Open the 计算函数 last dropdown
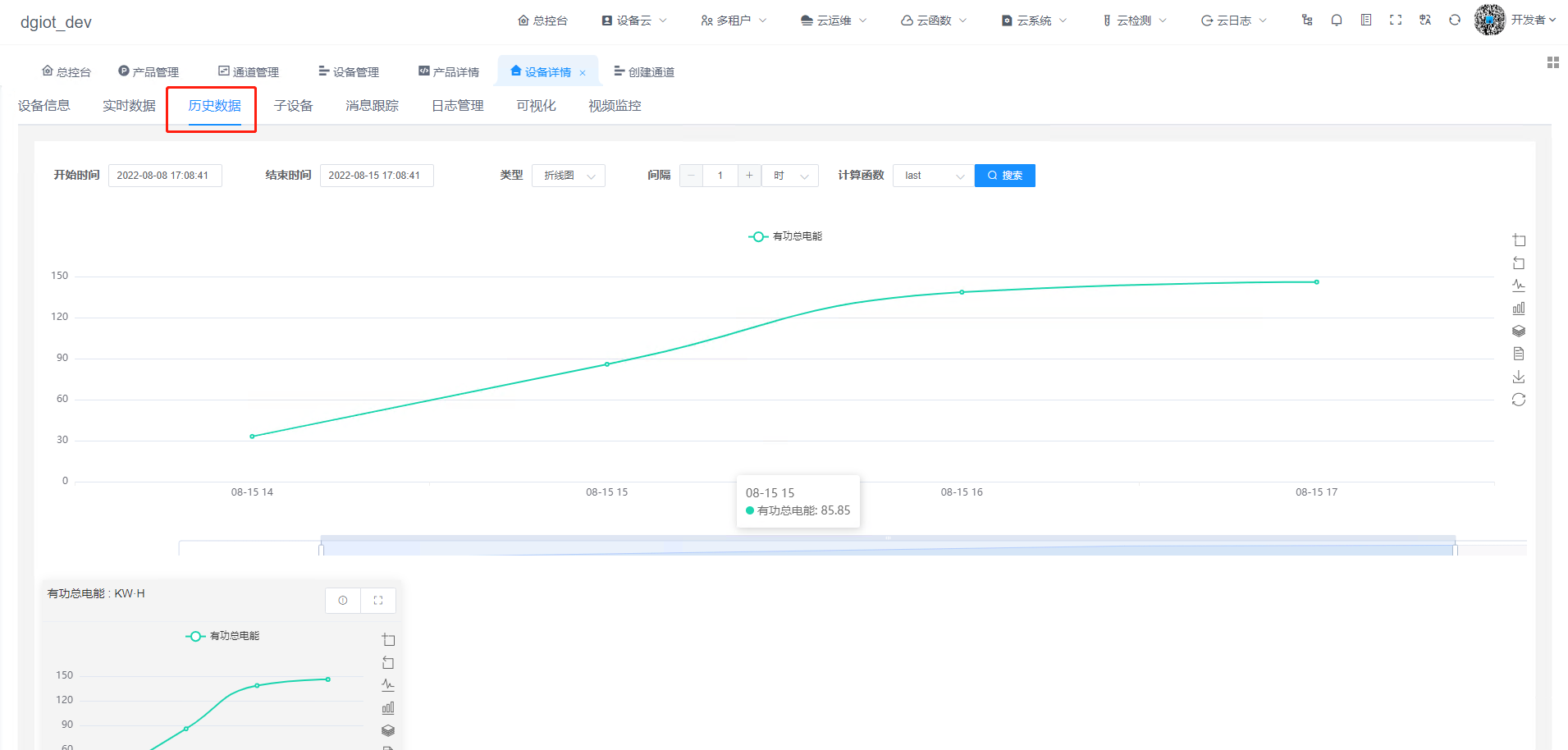 [933, 176]
